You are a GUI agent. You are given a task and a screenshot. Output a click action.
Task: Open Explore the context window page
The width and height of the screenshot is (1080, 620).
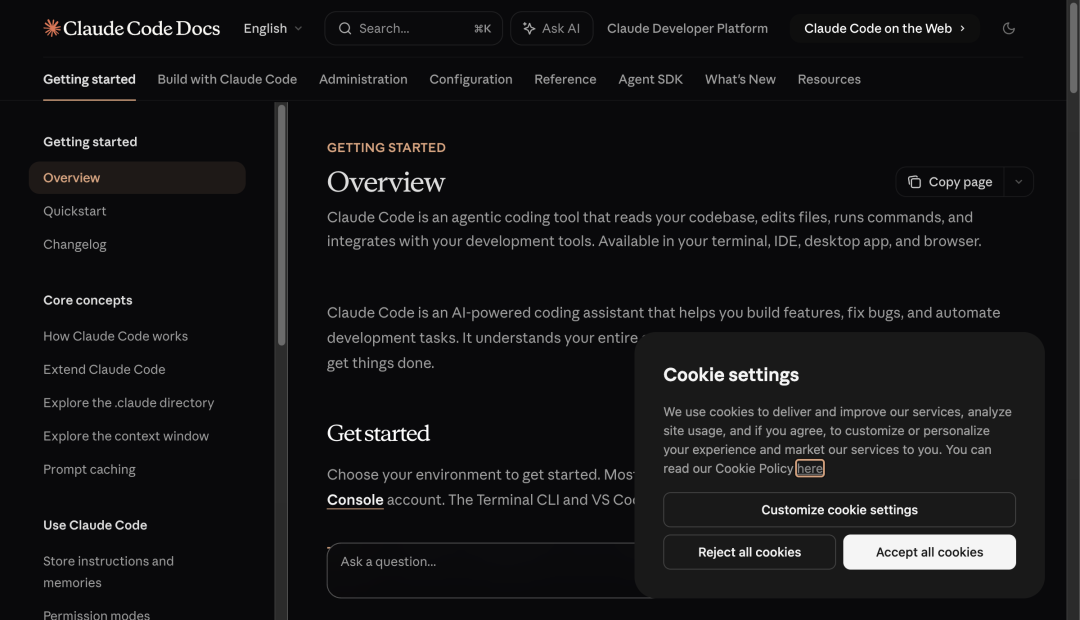tap(126, 436)
